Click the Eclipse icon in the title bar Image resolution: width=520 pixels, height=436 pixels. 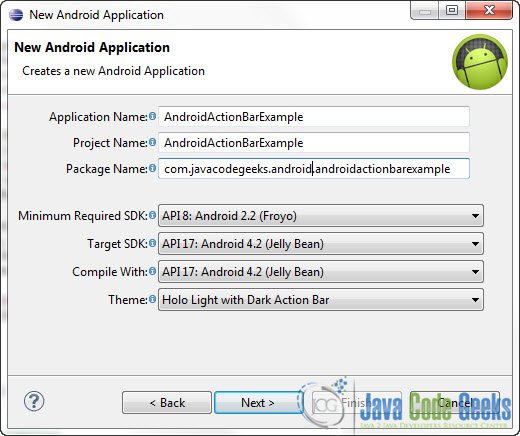click(x=16, y=15)
